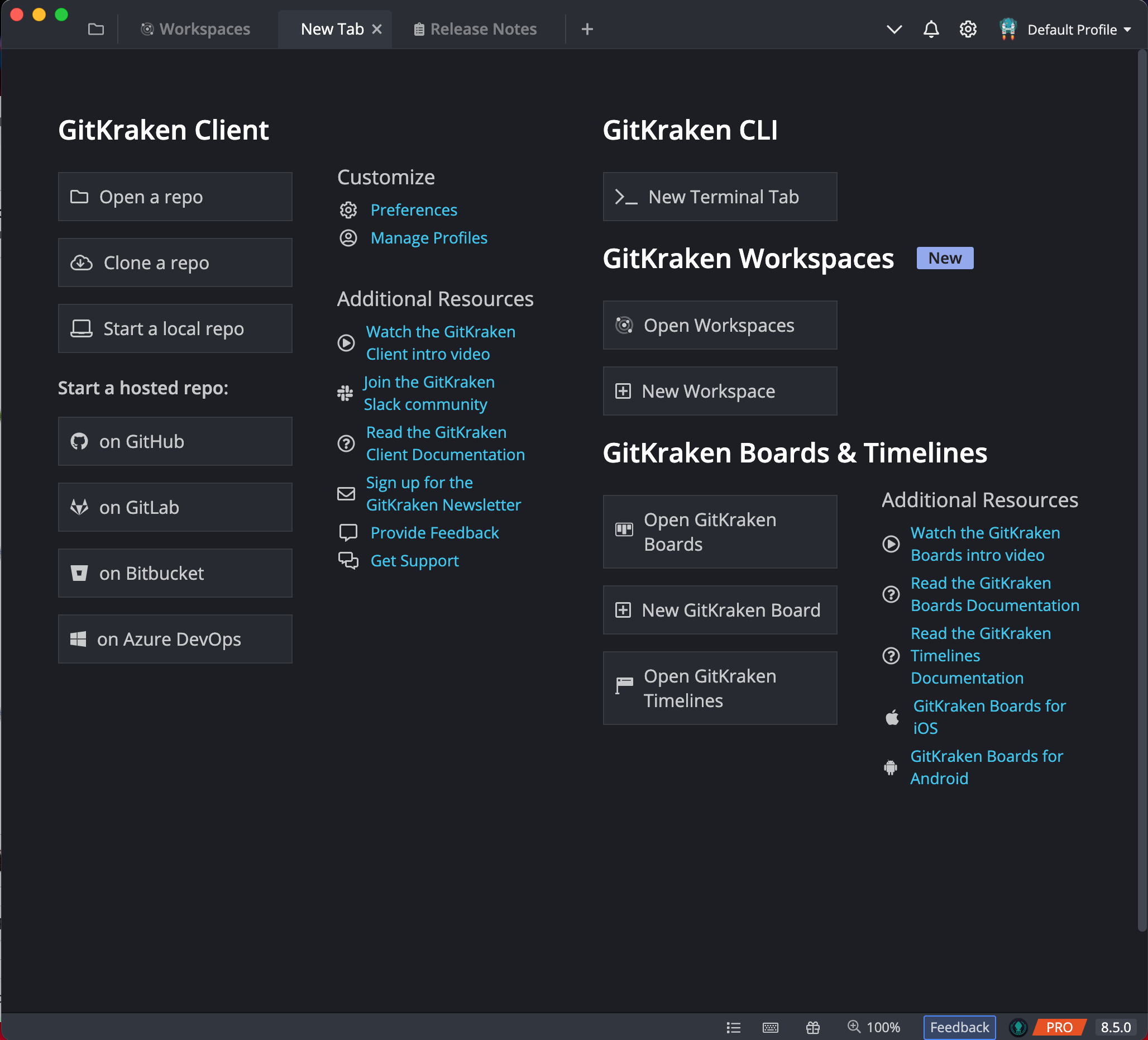Join the GitKraken Slack community link

point(429,393)
